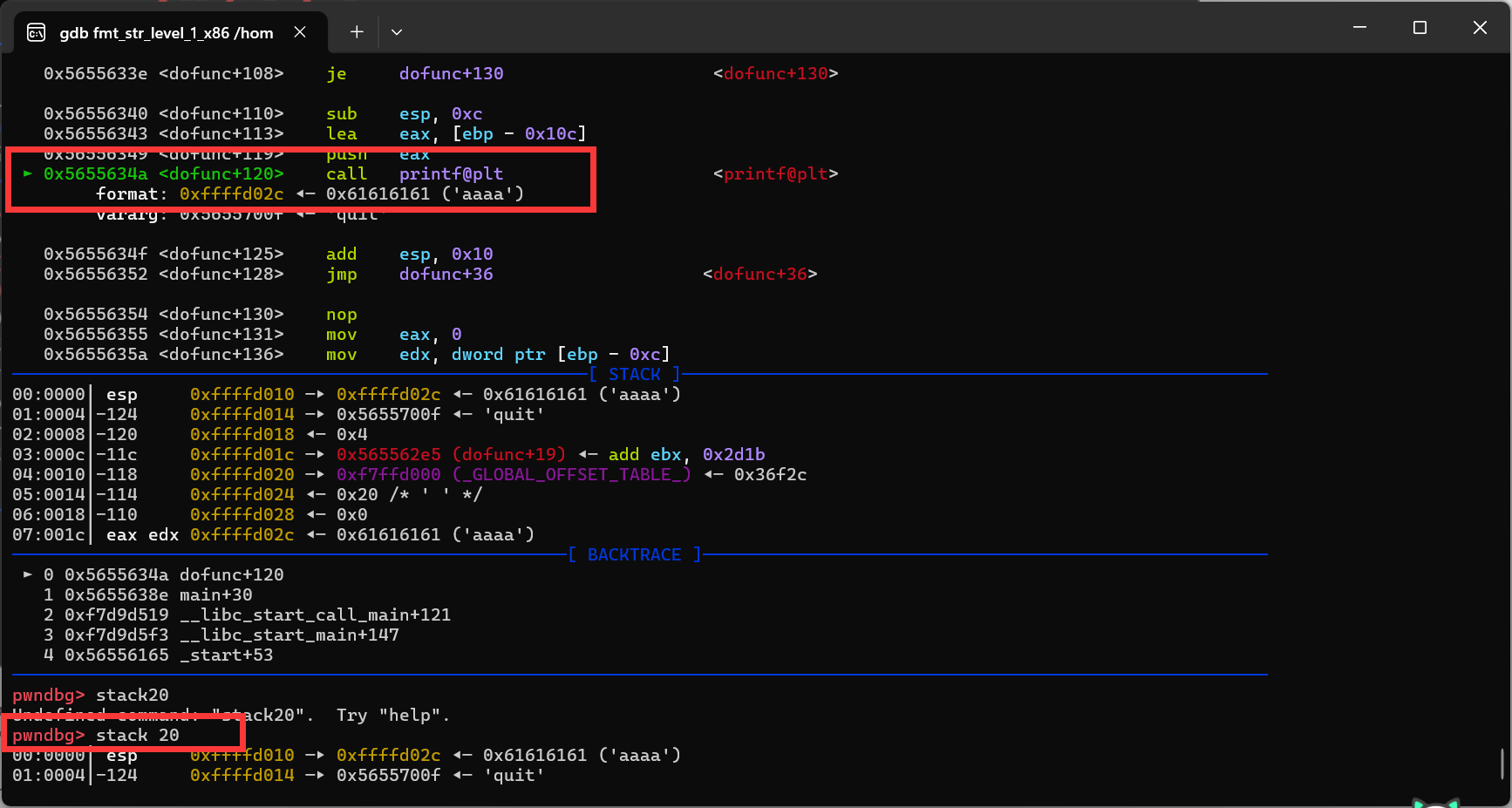Close the gdb fmt_str_level_1_x86 tab
Image resolution: width=1512 pixels, height=808 pixels.
pos(300,32)
